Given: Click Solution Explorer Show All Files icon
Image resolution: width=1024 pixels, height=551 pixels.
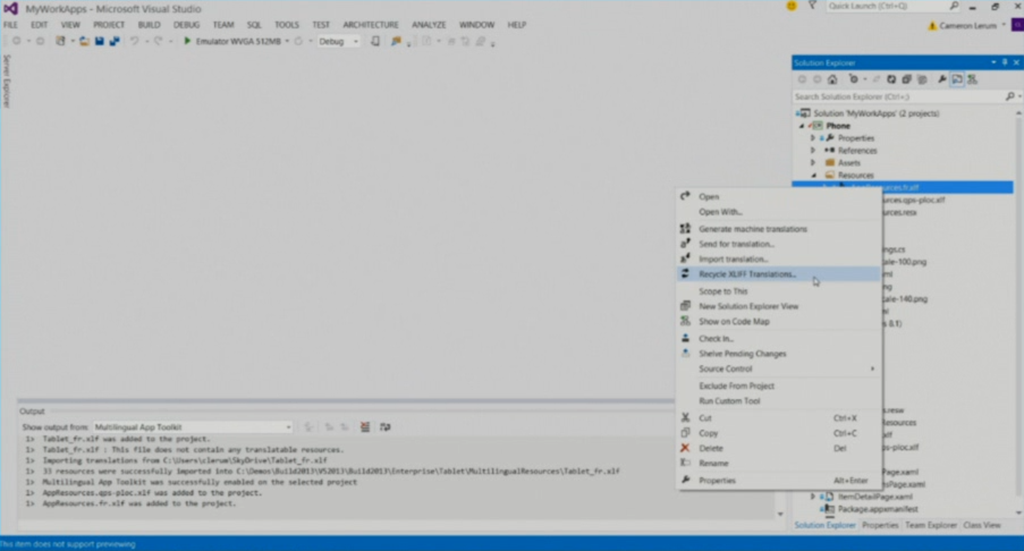Looking at the screenshot, I should coord(922,80).
